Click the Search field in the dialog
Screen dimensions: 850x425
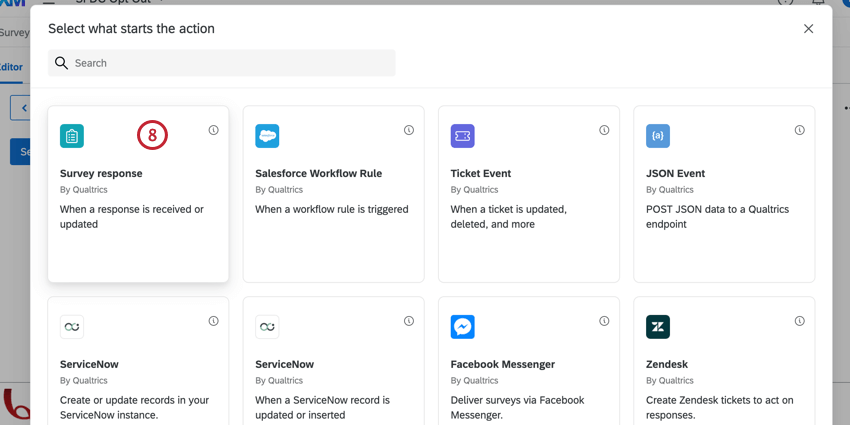222,63
